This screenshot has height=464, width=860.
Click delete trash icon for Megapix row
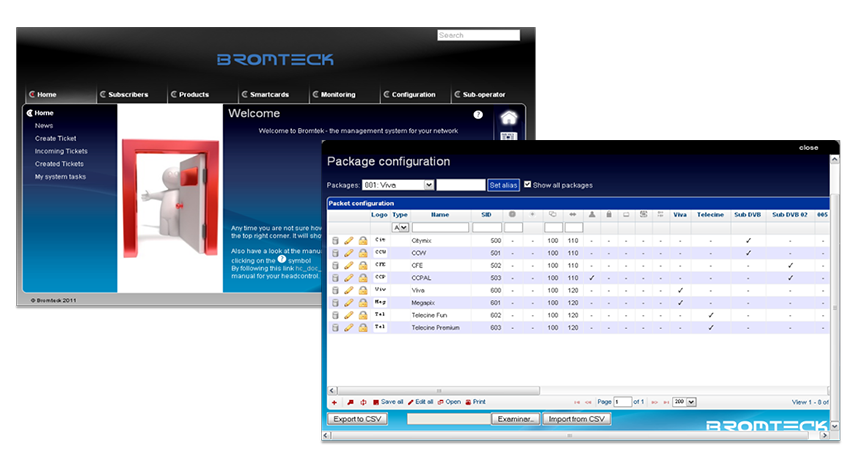[x=335, y=303]
